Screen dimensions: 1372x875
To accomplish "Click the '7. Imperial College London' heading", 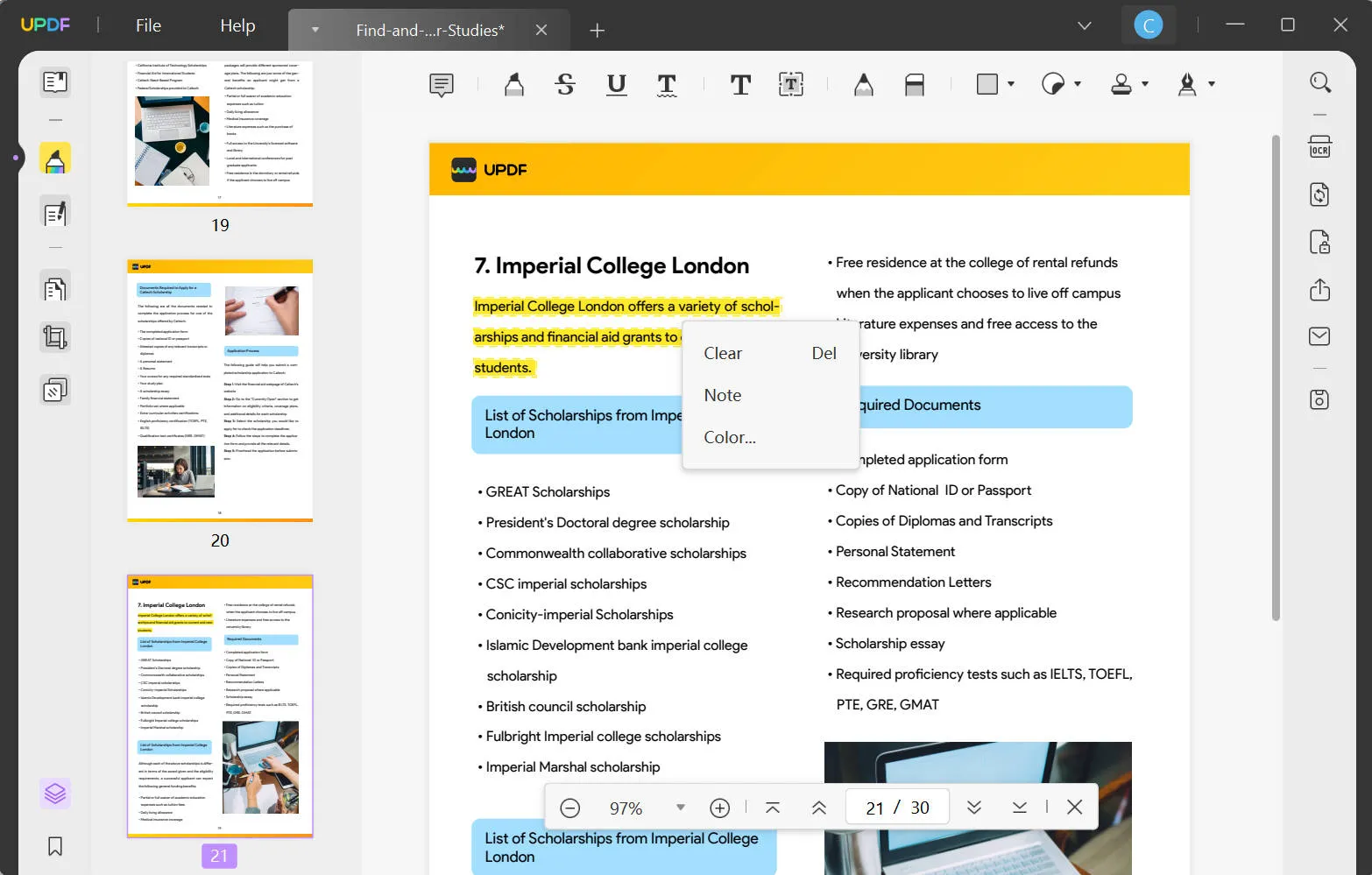I will point(612,266).
